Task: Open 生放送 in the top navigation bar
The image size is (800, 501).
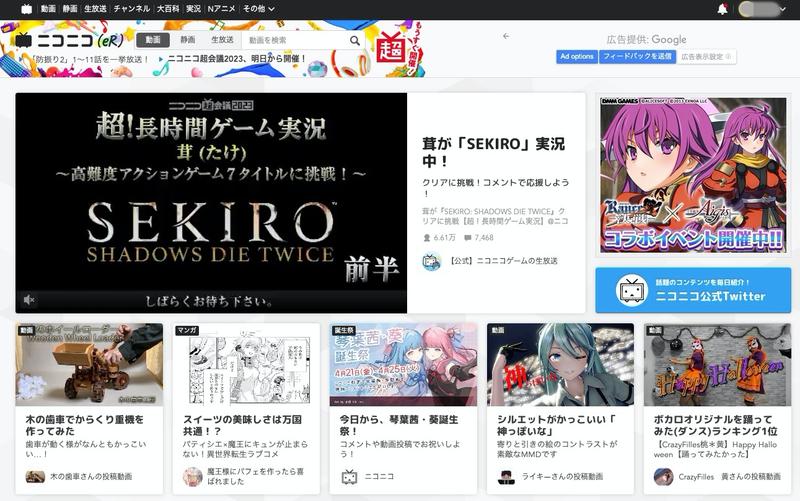Action: click(x=95, y=9)
